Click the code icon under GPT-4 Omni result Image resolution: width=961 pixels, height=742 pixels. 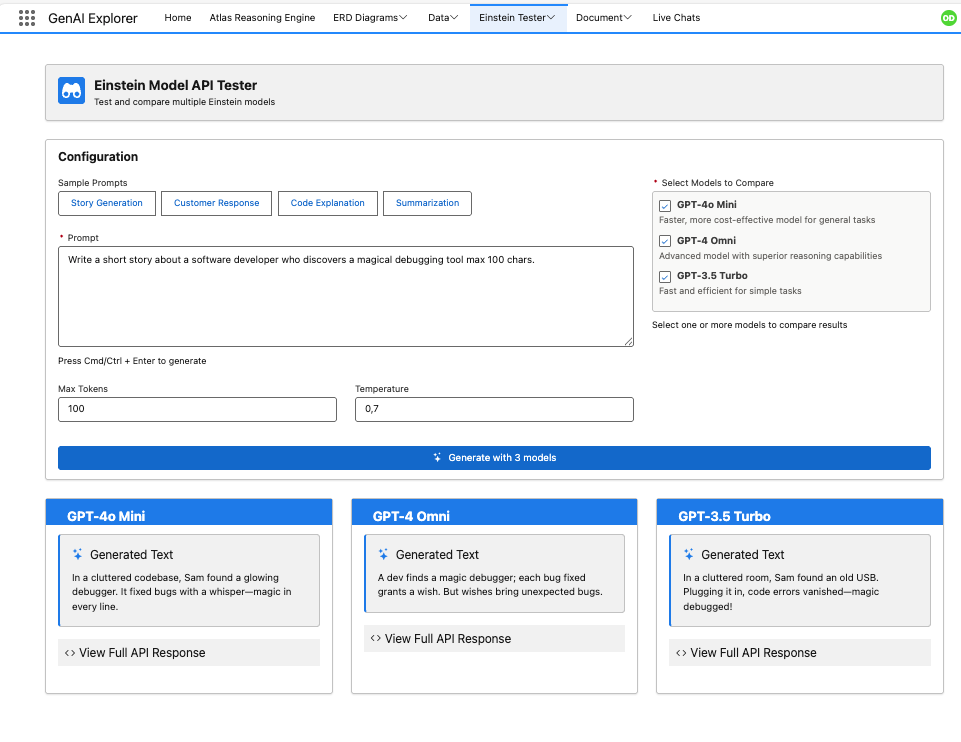375,639
